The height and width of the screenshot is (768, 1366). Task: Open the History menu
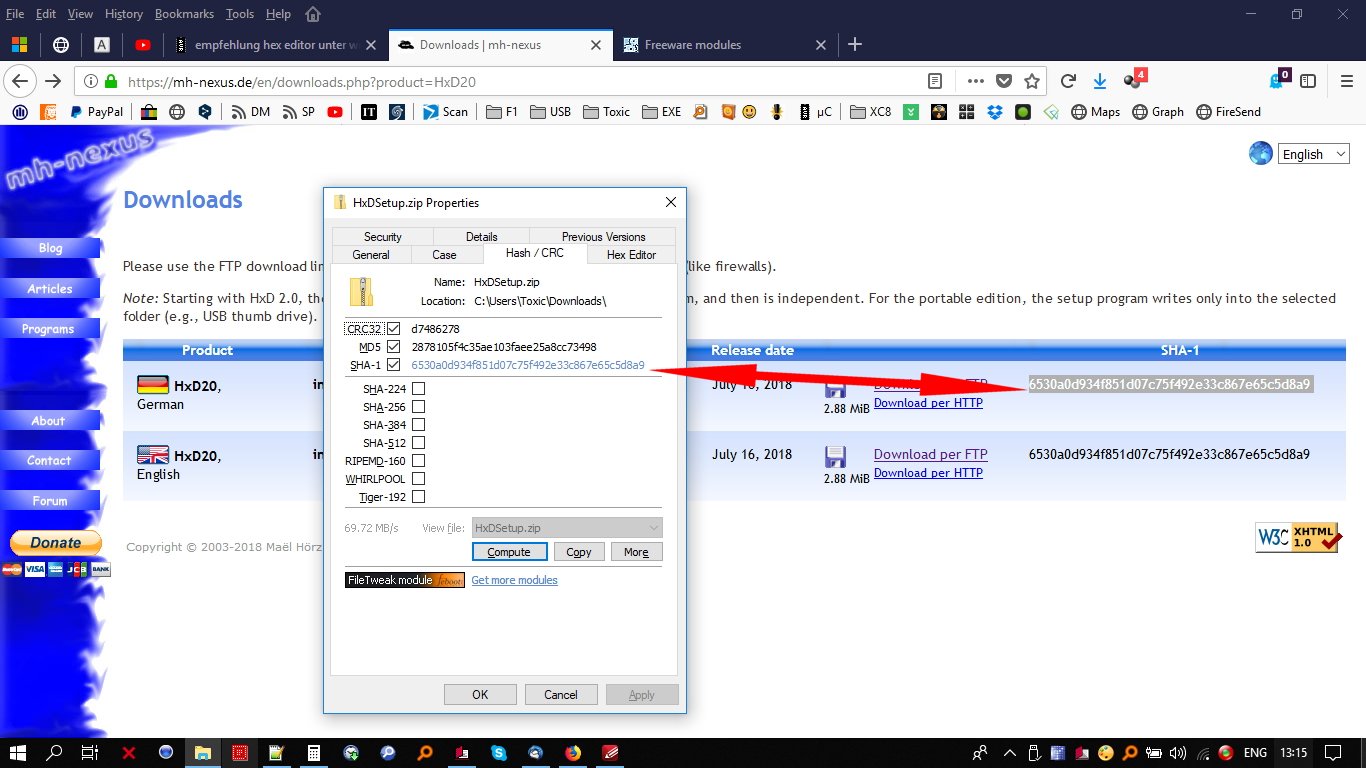pos(124,14)
